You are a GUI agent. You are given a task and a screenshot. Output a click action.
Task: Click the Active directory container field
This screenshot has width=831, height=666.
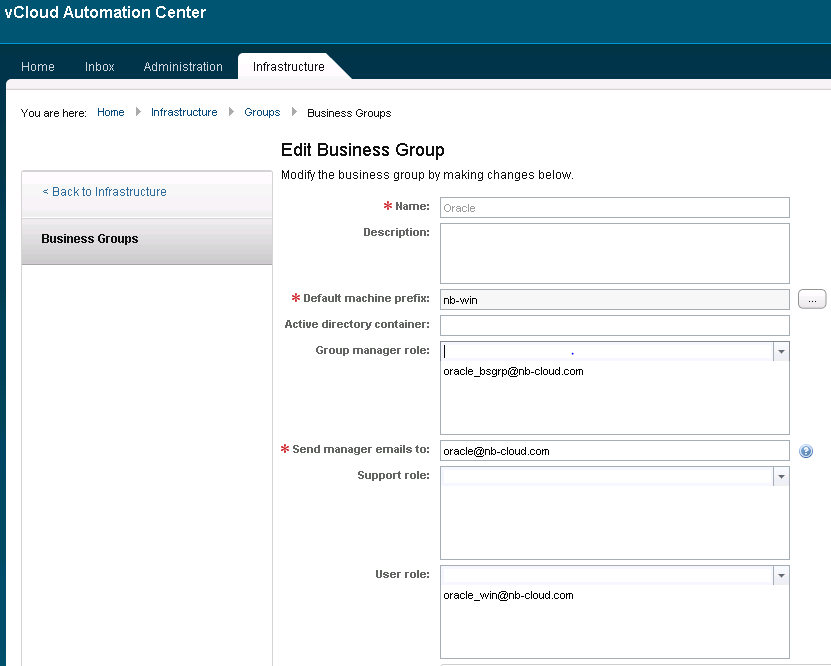point(615,325)
